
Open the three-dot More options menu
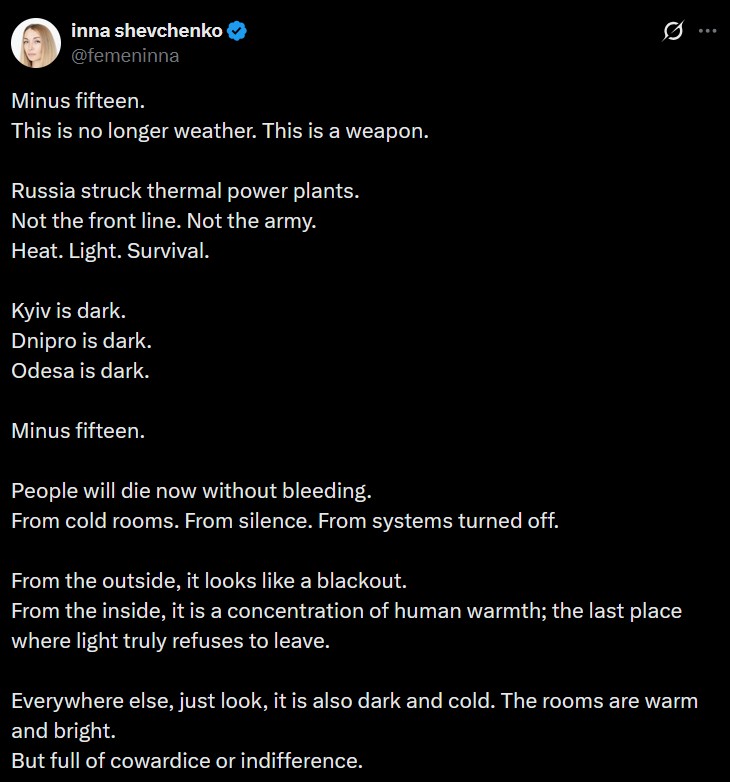point(707,31)
